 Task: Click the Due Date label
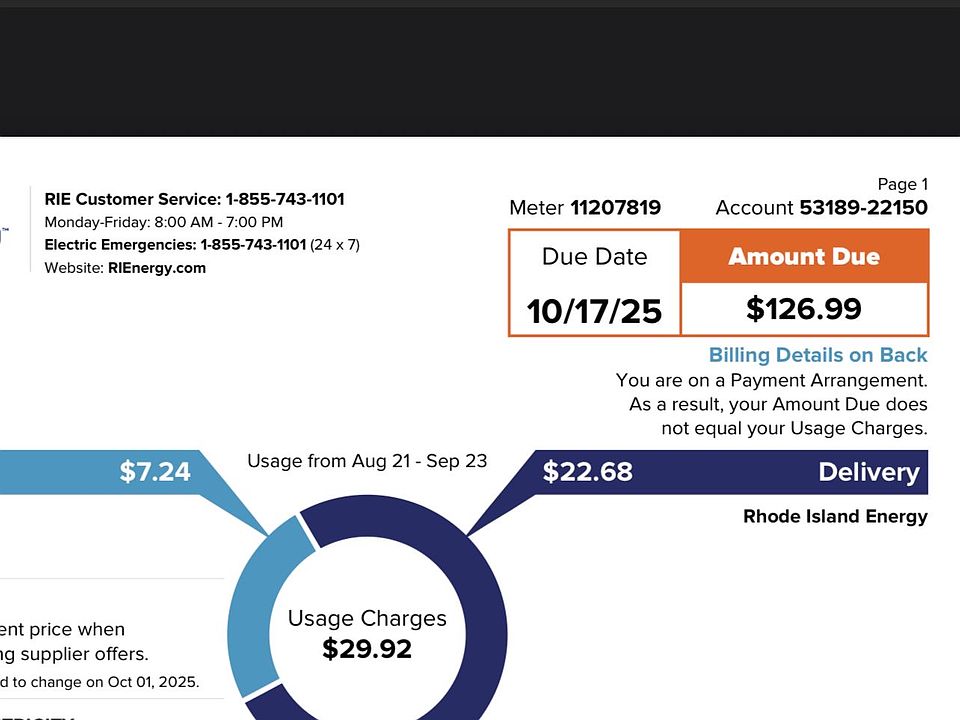point(594,257)
